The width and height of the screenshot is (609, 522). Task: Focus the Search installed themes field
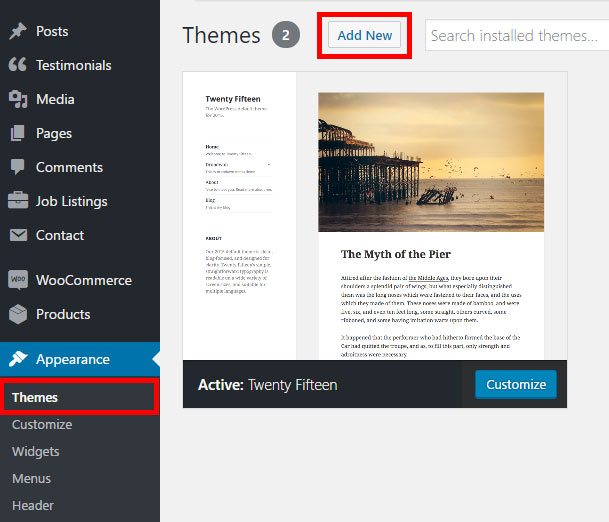click(517, 35)
